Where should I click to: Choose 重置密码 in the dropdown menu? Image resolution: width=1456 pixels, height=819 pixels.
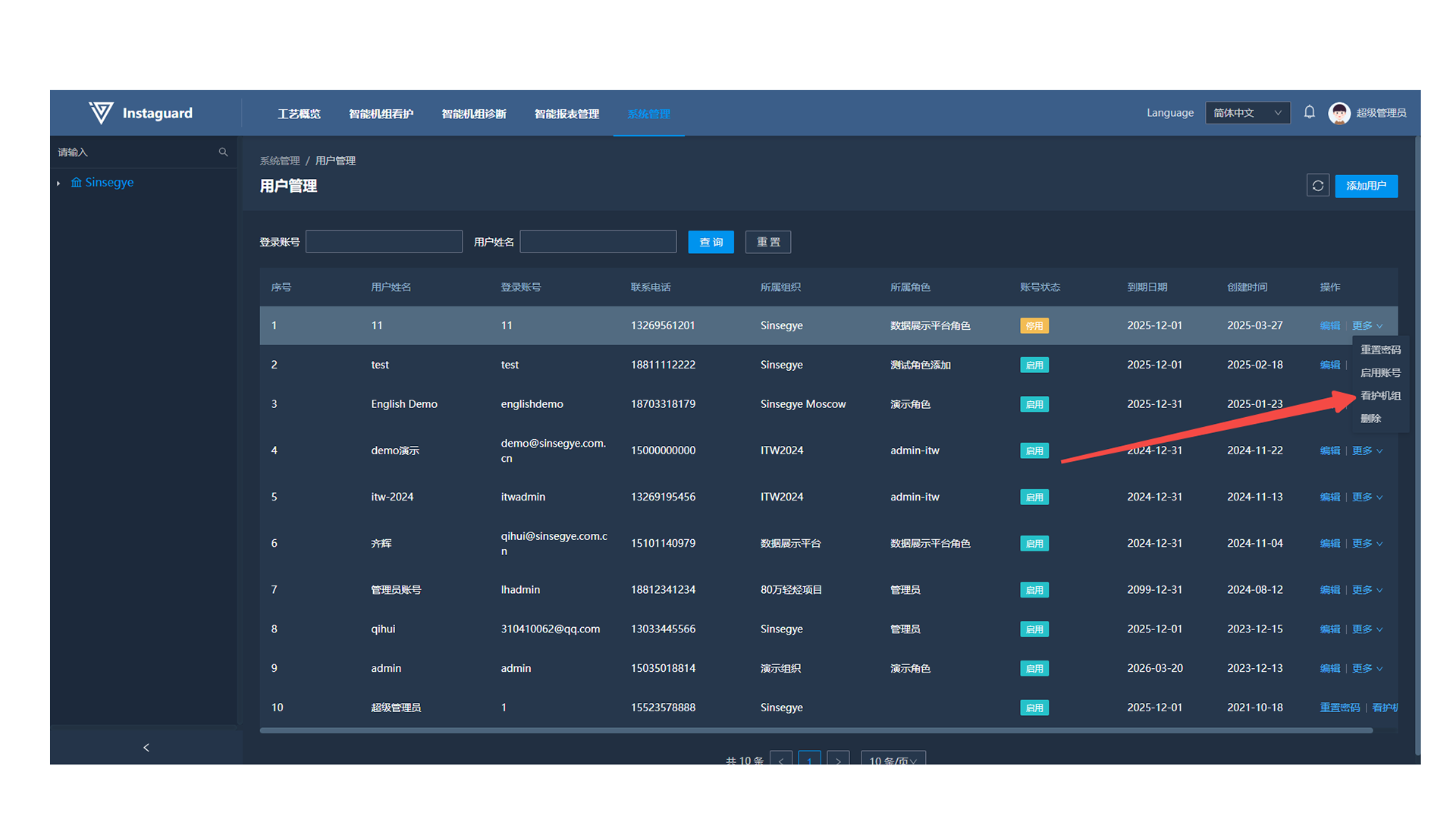1380,350
